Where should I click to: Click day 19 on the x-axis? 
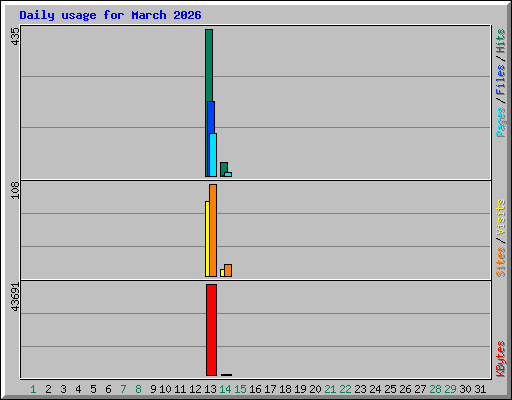[300, 389]
